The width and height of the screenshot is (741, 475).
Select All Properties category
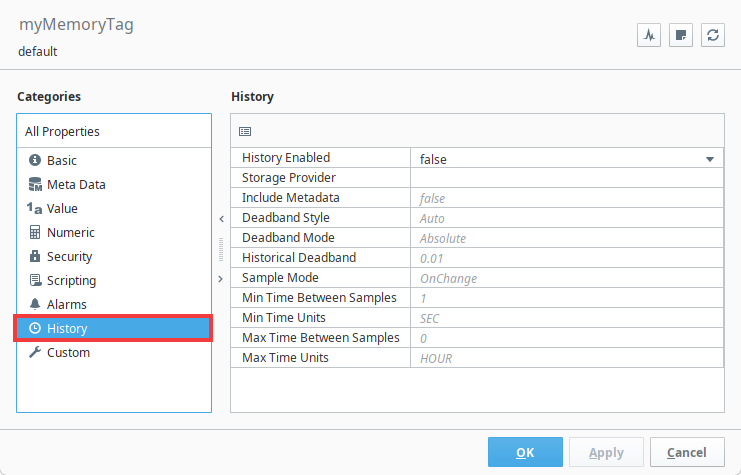pyautogui.click(x=114, y=131)
